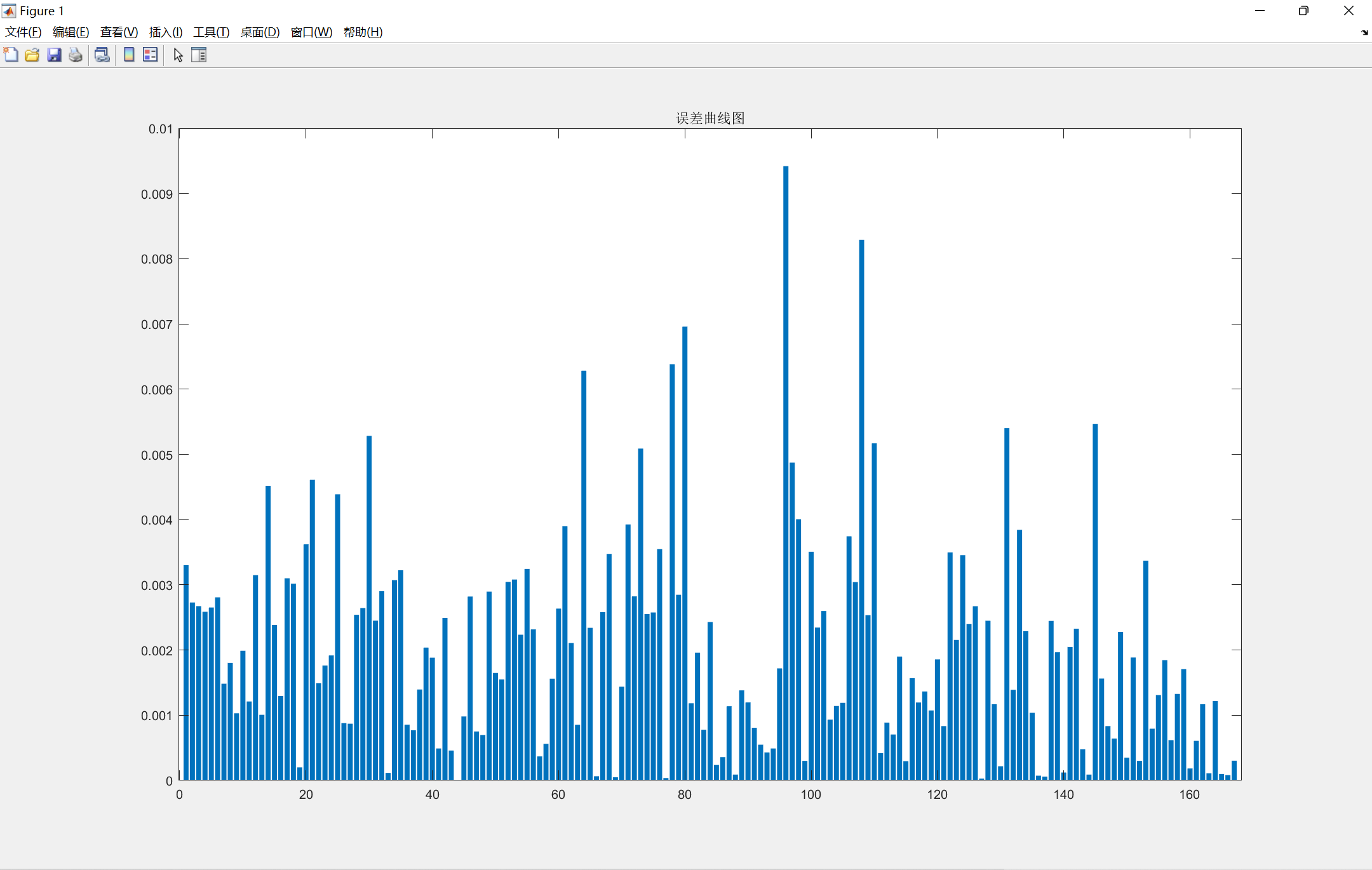Open the 帮助(H) menu
Viewport: 1372px width, 870px height.
(363, 32)
